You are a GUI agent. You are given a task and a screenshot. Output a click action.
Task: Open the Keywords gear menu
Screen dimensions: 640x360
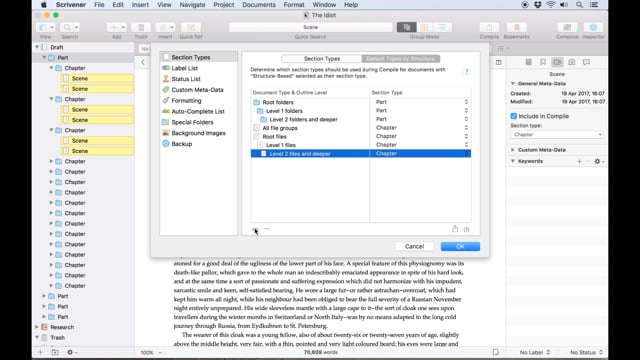[x=599, y=161]
